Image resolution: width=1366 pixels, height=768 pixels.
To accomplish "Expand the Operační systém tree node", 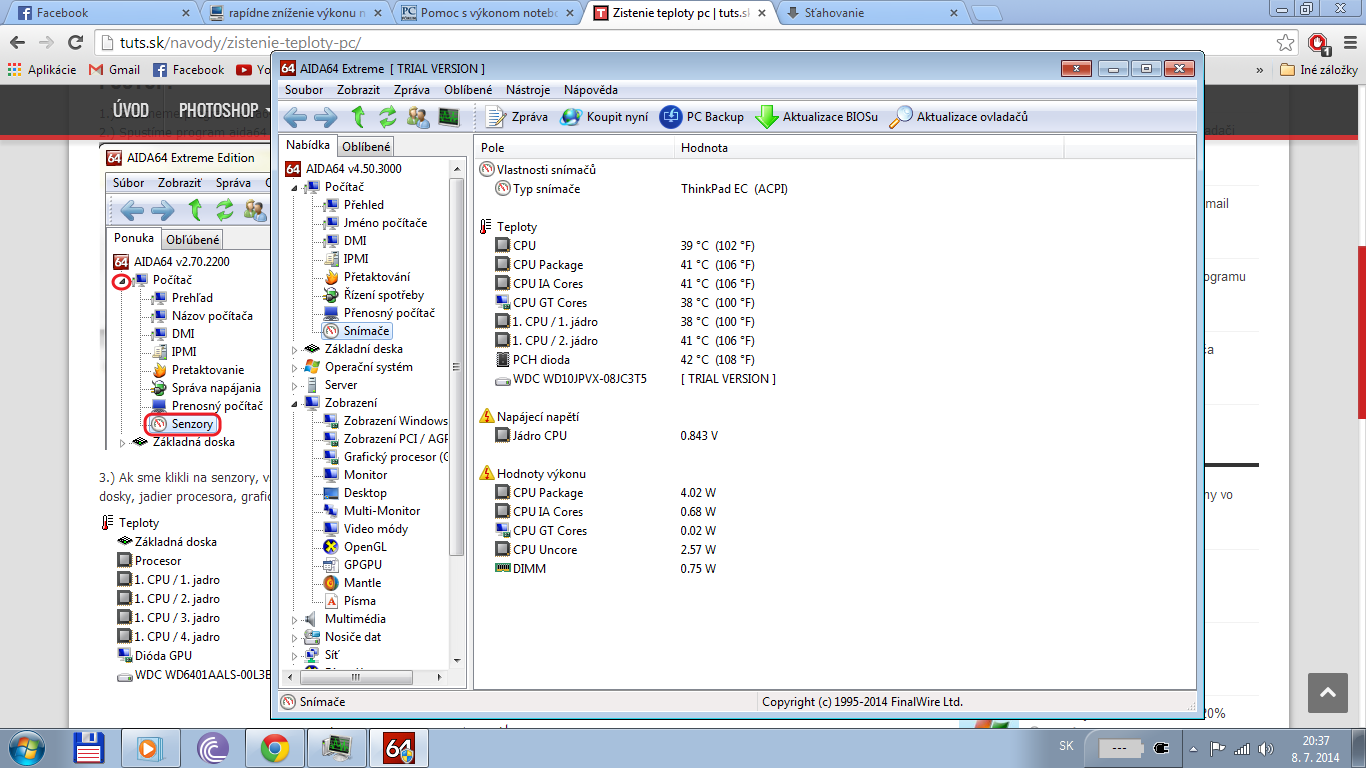I will [295, 367].
